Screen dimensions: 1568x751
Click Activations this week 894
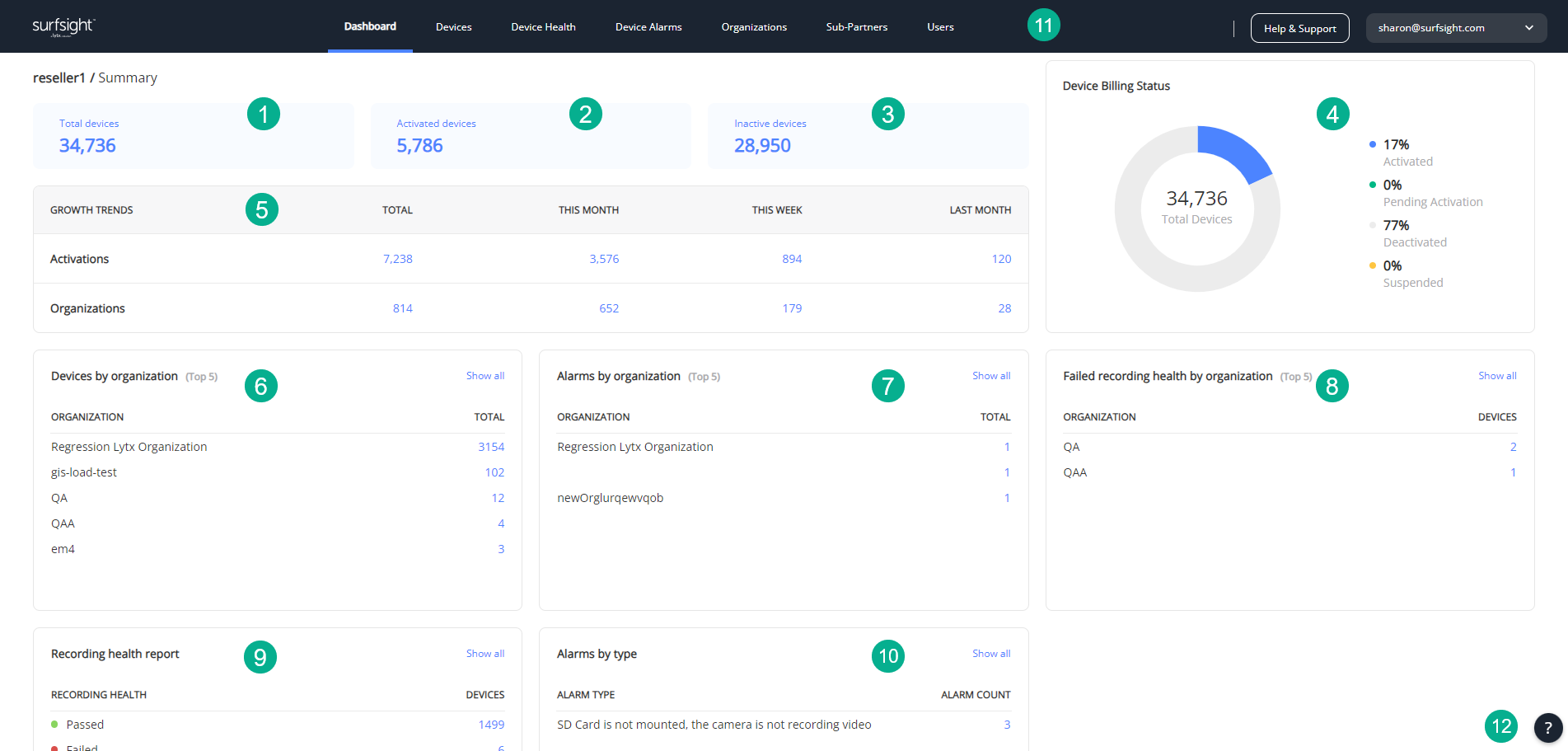tap(792, 259)
